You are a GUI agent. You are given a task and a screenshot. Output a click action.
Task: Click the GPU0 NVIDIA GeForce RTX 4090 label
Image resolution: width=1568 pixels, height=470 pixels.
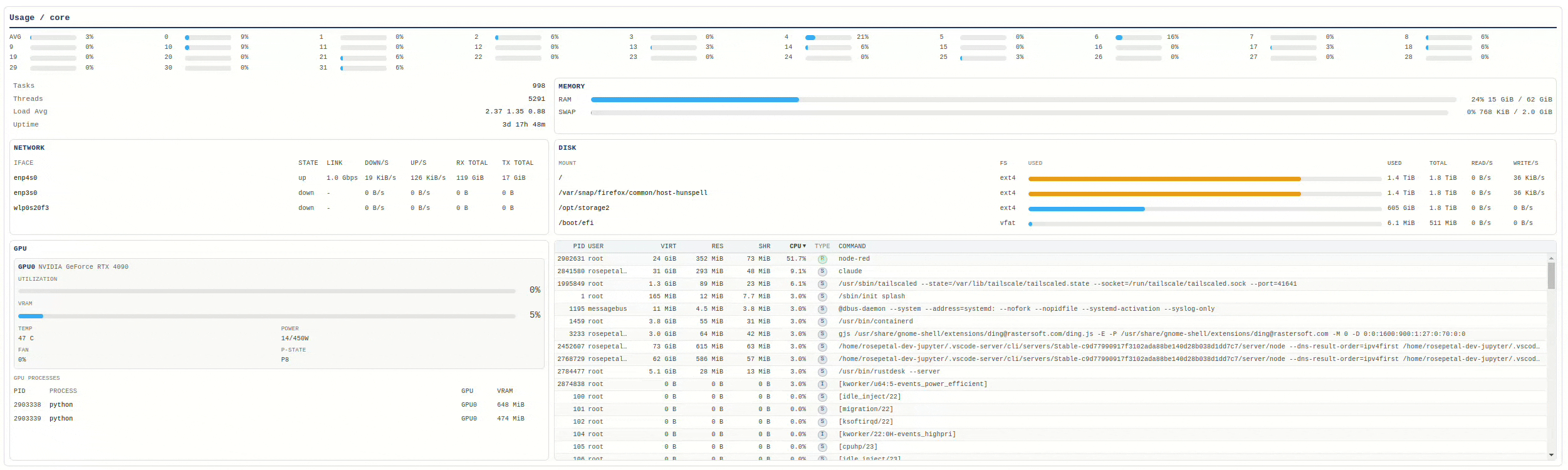point(73,267)
